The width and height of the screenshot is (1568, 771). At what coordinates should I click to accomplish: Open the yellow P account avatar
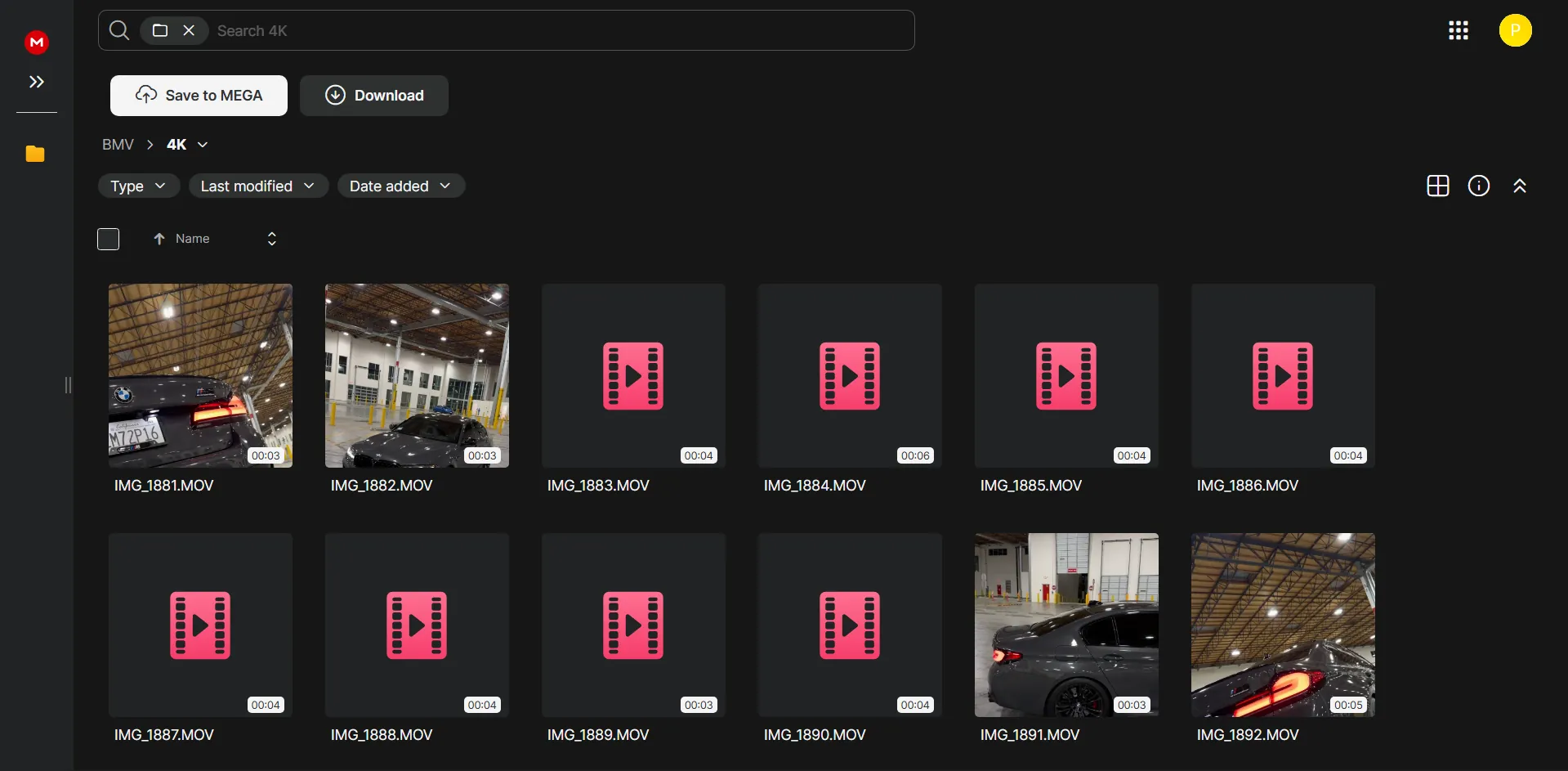(x=1515, y=30)
